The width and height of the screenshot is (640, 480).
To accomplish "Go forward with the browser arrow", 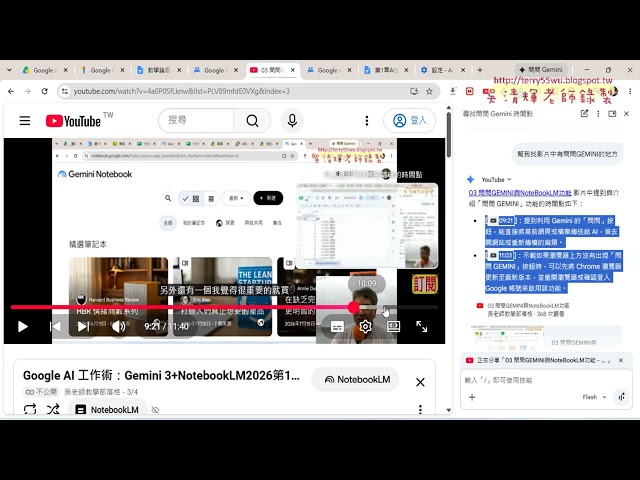I will pyautogui.click(x=27, y=91).
